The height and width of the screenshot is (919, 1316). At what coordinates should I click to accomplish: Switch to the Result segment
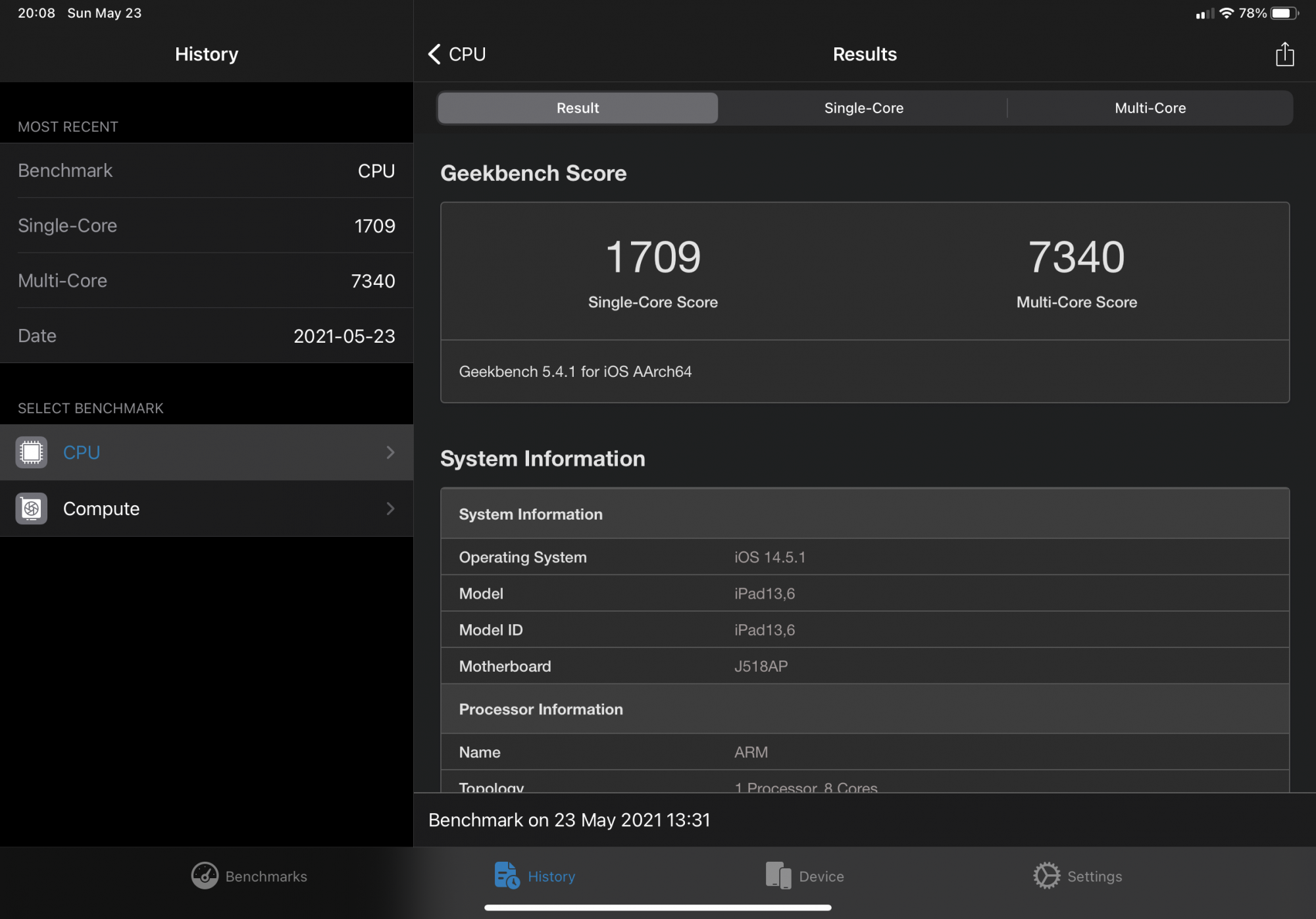[578, 108]
